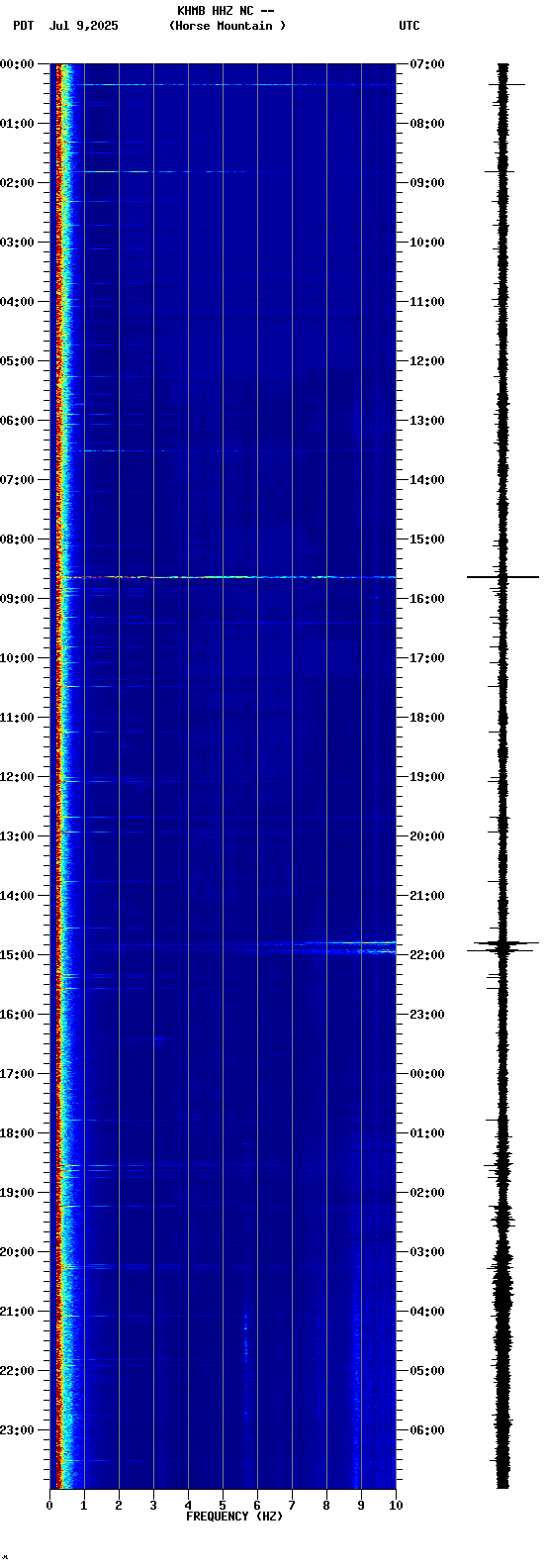This screenshot has height=1568, width=546.
Task: Click the Horse Mountain station name
Action: coord(227,26)
